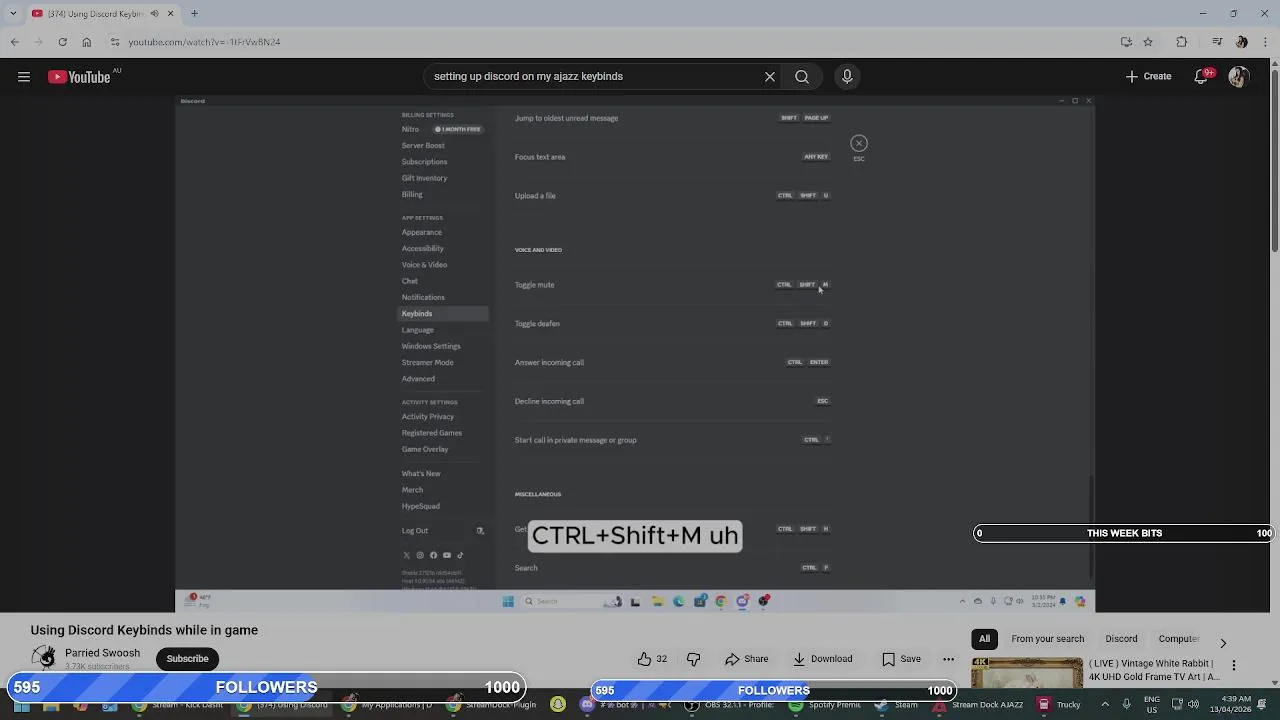Close the Using Discord Keybinds tab
The image size is (1280, 720).
click(x=170, y=14)
